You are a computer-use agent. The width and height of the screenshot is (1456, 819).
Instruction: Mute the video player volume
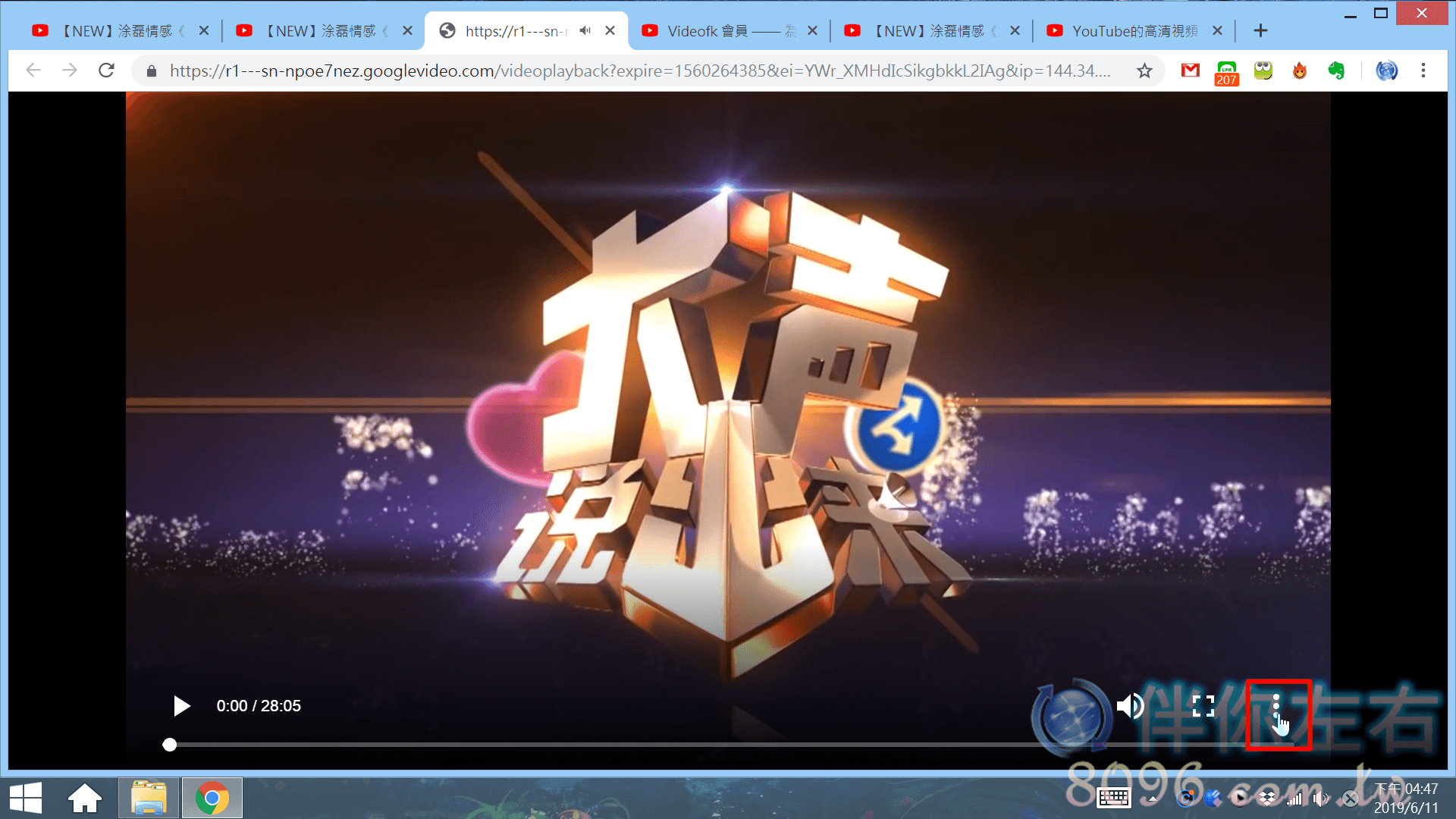click(1130, 706)
